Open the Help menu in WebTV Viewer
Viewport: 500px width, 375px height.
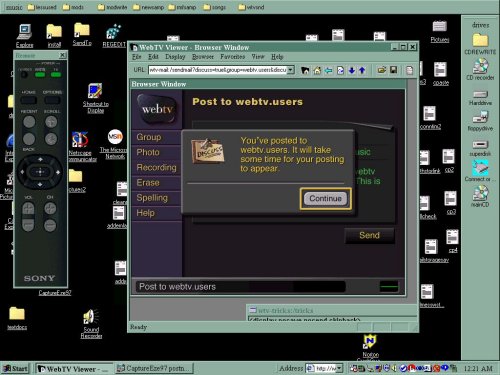(x=277, y=57)
